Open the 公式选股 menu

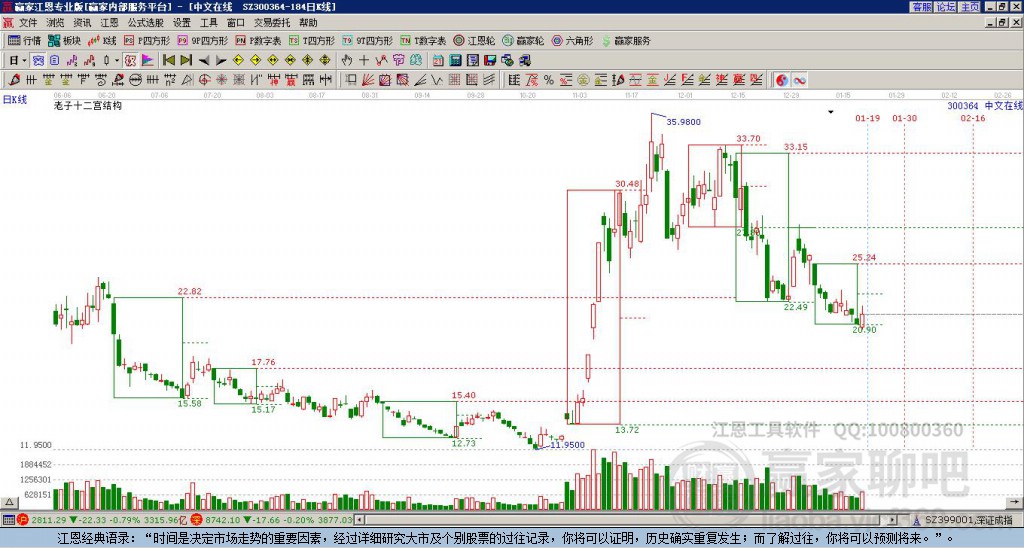click(x=145, y=23)
